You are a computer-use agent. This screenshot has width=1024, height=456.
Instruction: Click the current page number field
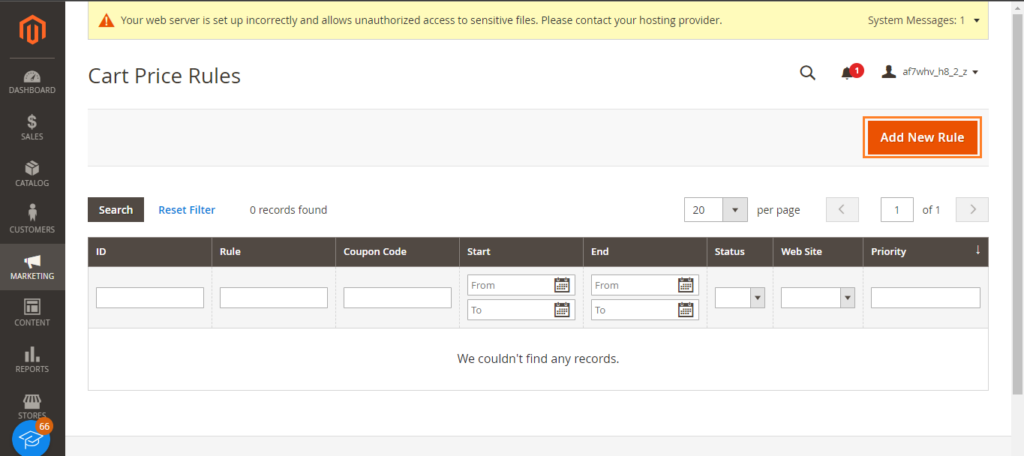point(897,210)
